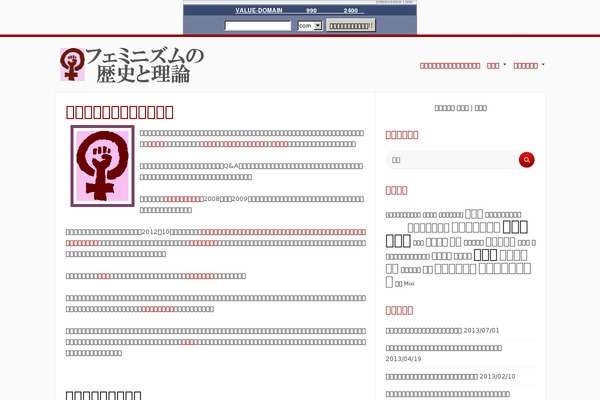The width and height of the screenshot is (600, 400).
Task: Click the 2400 link in banner ad
Action: pos(351,10)
